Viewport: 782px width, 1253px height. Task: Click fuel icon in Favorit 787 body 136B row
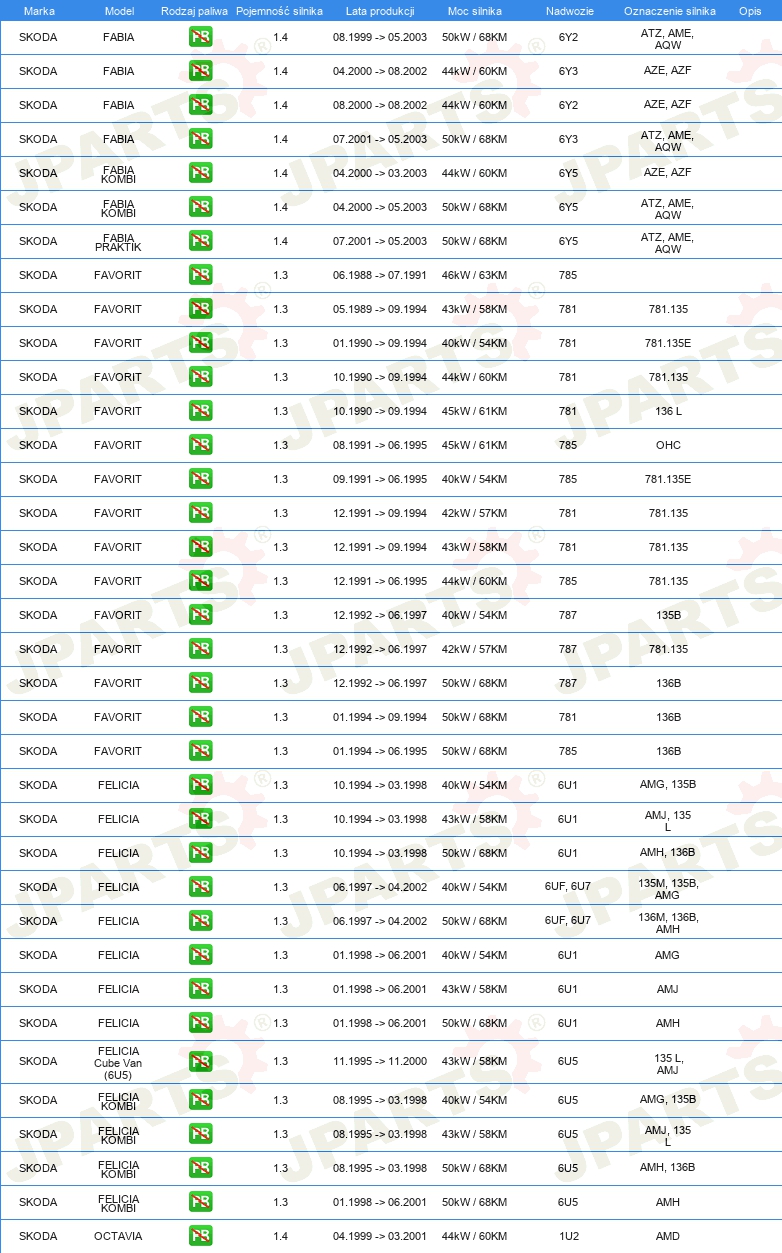(x=200, y=683)
